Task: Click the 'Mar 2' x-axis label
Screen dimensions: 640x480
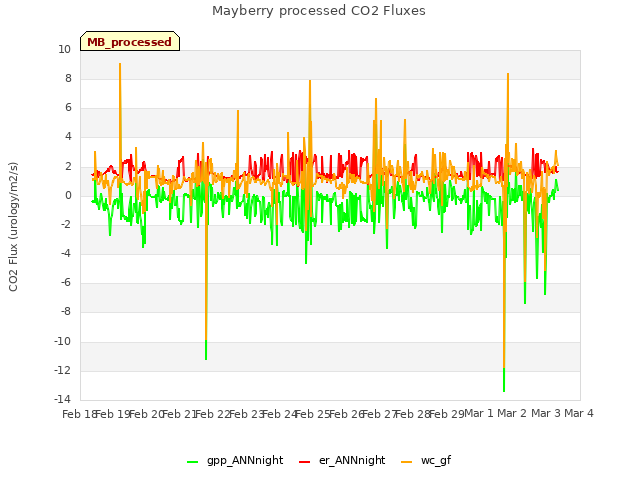Action: pos(512,413)
